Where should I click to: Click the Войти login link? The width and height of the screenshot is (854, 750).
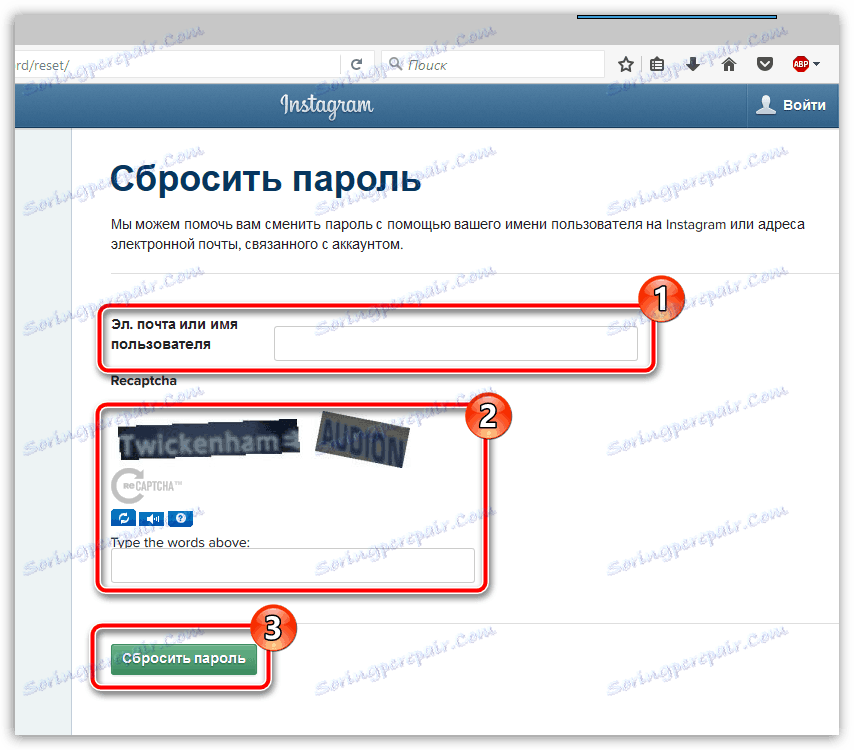(x=804, y=105)
